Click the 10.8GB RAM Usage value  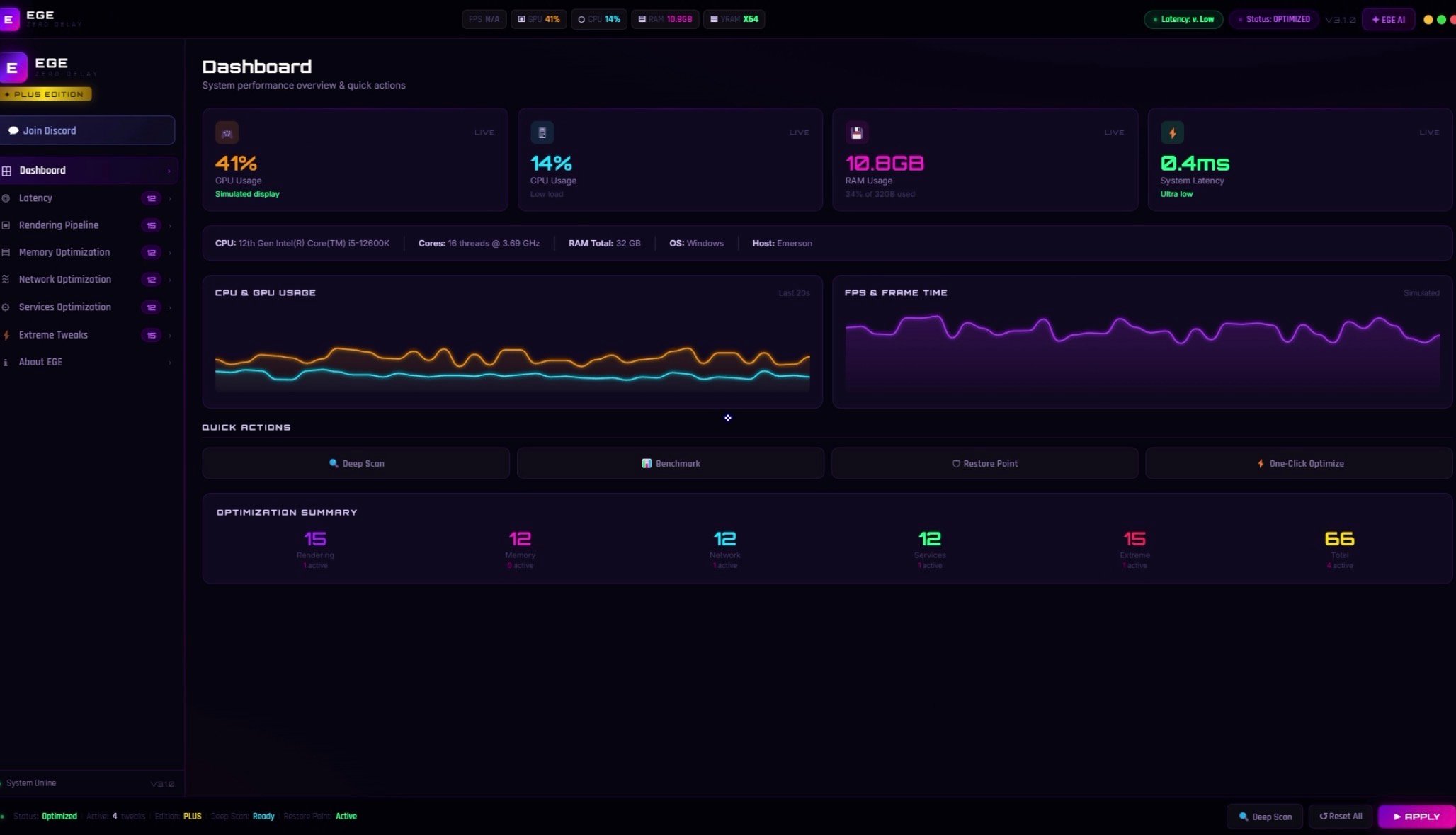(885, 164)
